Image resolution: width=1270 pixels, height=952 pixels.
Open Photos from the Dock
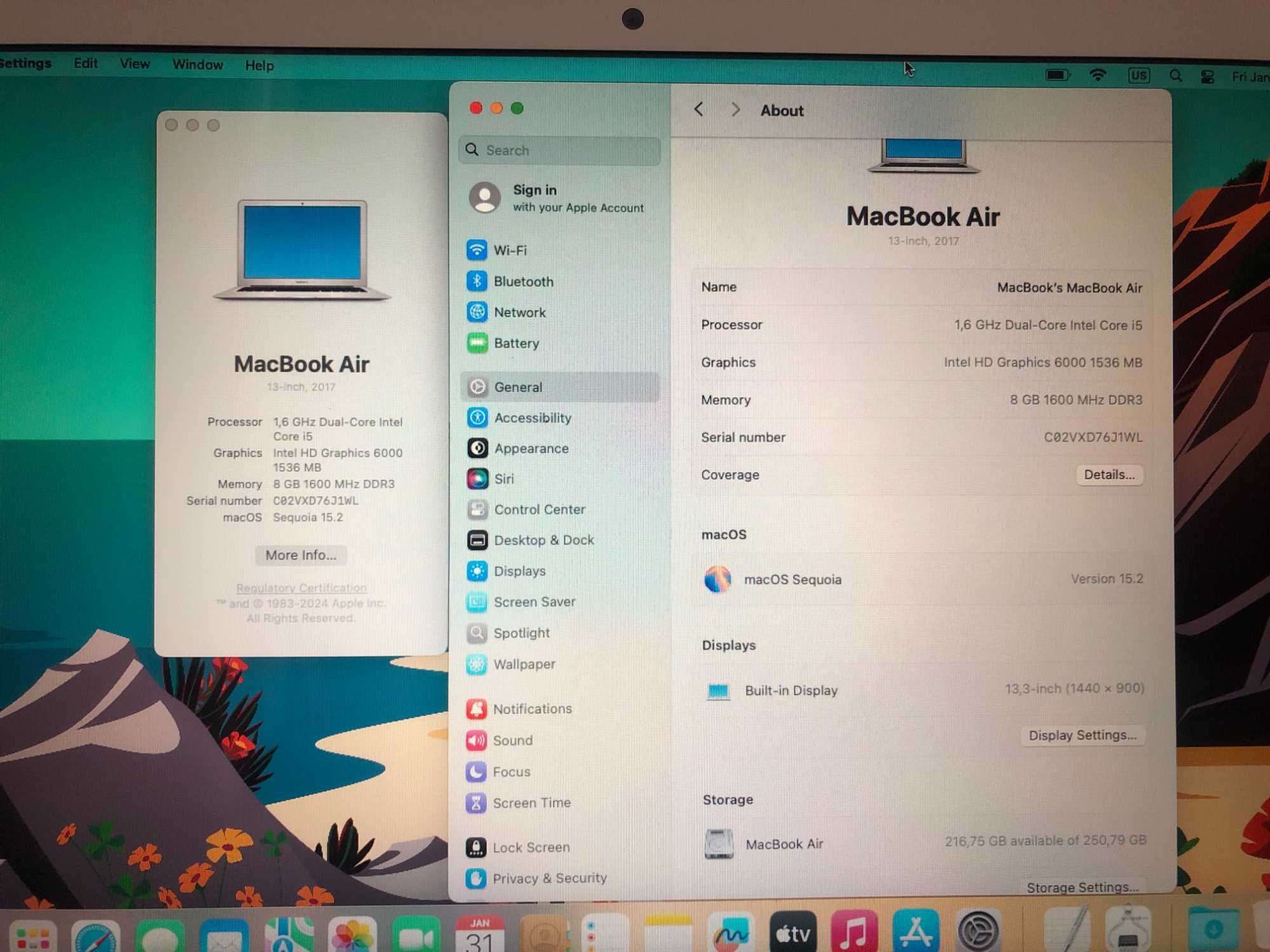pos(352,935)
